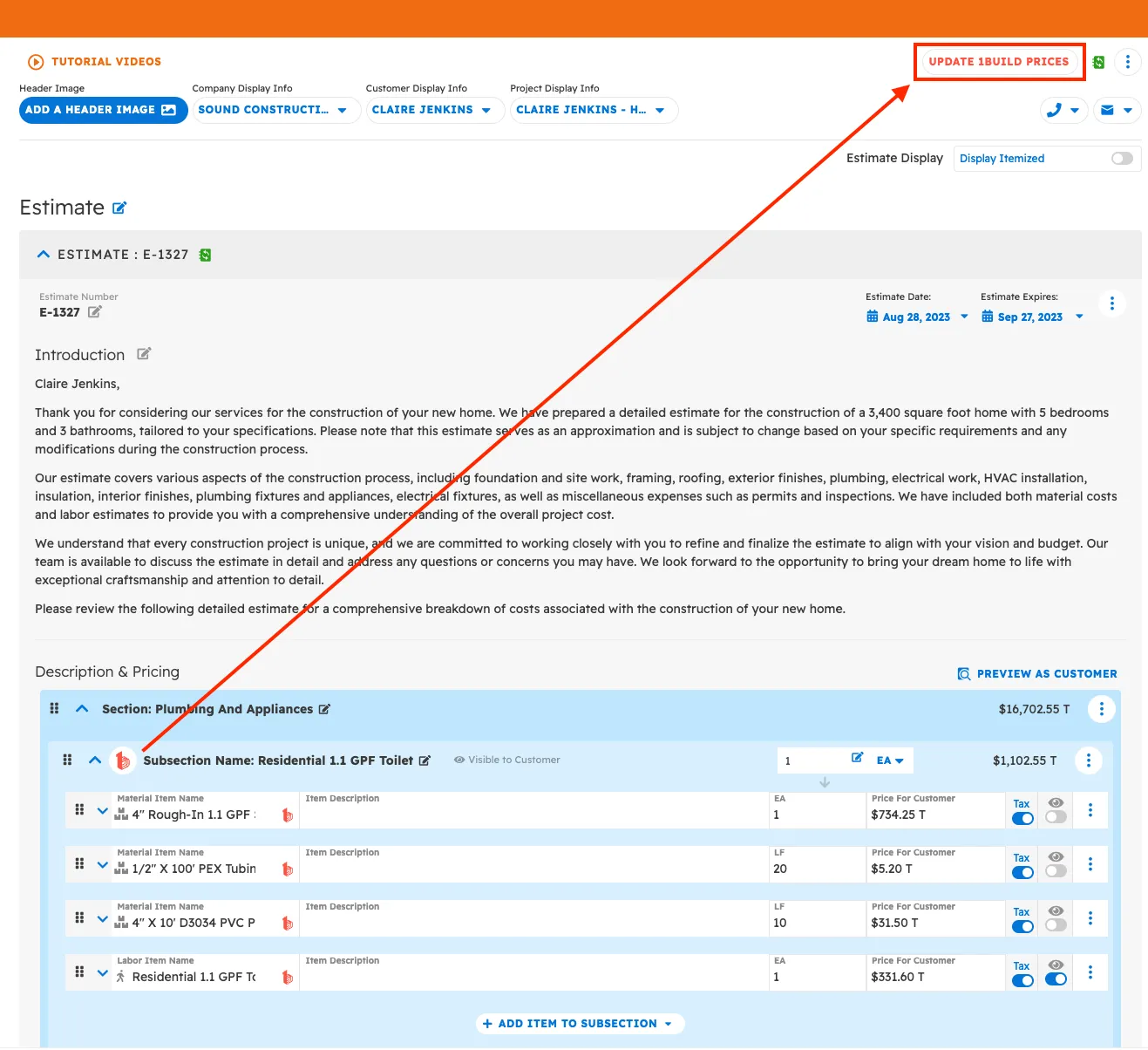This screenshot has height=1050, width=1148.
Task: Edit the Introduction text via pencil icon
Action: (x=144, y=354)
